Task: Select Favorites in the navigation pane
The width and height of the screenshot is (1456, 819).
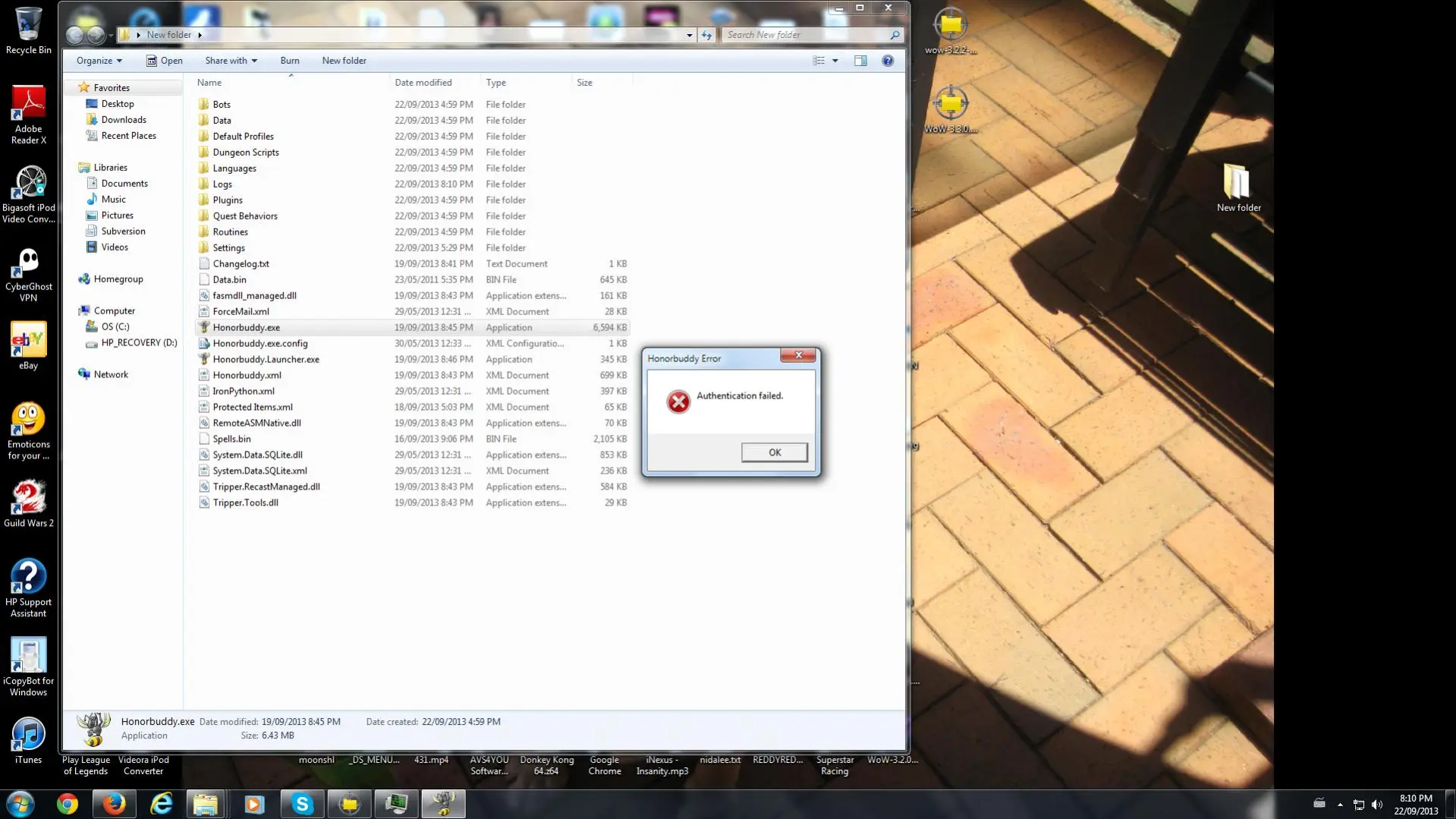Action: [112, 88]
